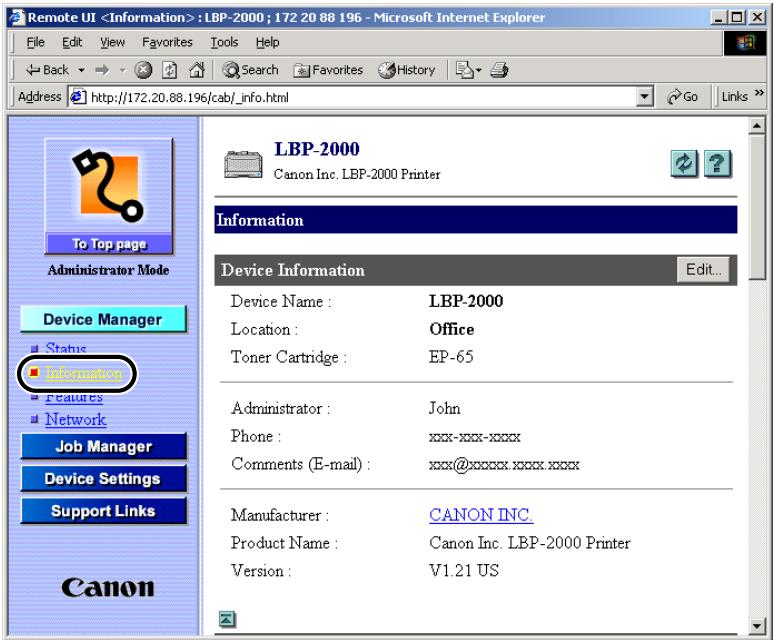The image size is (774, 640).
Task: Click the green page refresh icon
Action: click(684, 163)
